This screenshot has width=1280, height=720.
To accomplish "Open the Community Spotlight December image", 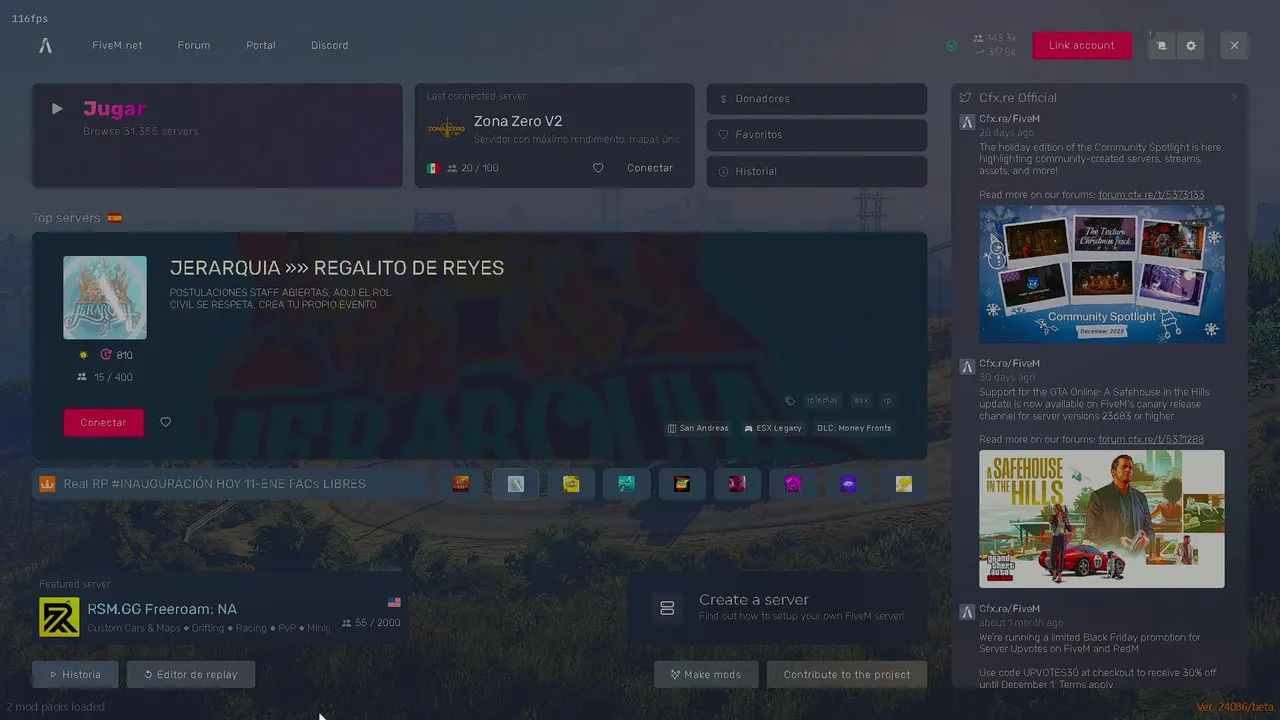I will (1102, 274).
